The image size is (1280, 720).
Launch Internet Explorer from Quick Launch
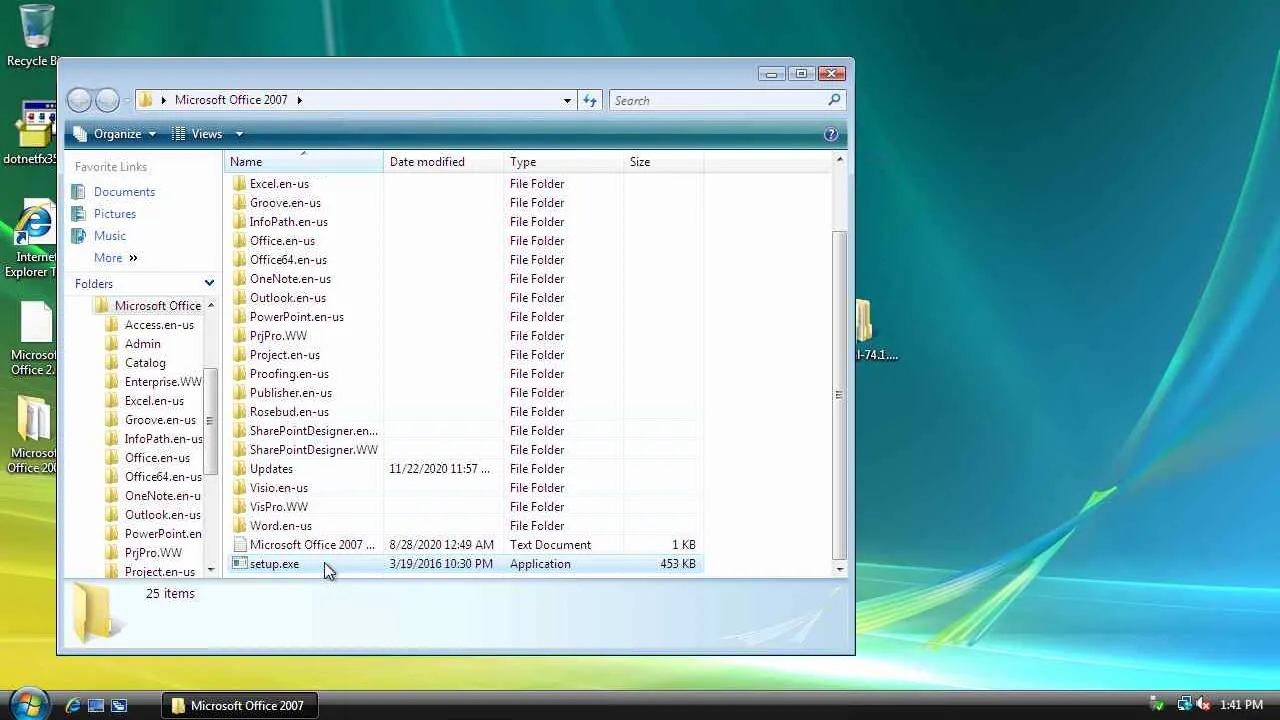pyautogui.click(x=73, y=706)
